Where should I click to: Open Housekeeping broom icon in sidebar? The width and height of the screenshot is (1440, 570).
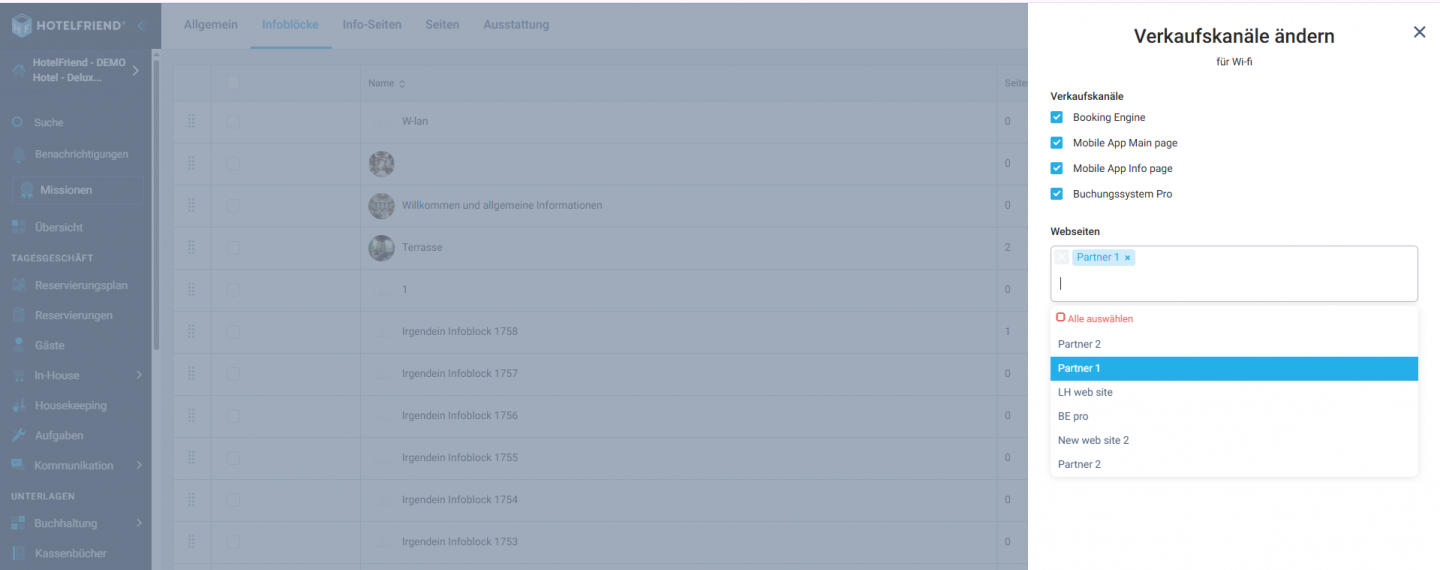point(18,405)
